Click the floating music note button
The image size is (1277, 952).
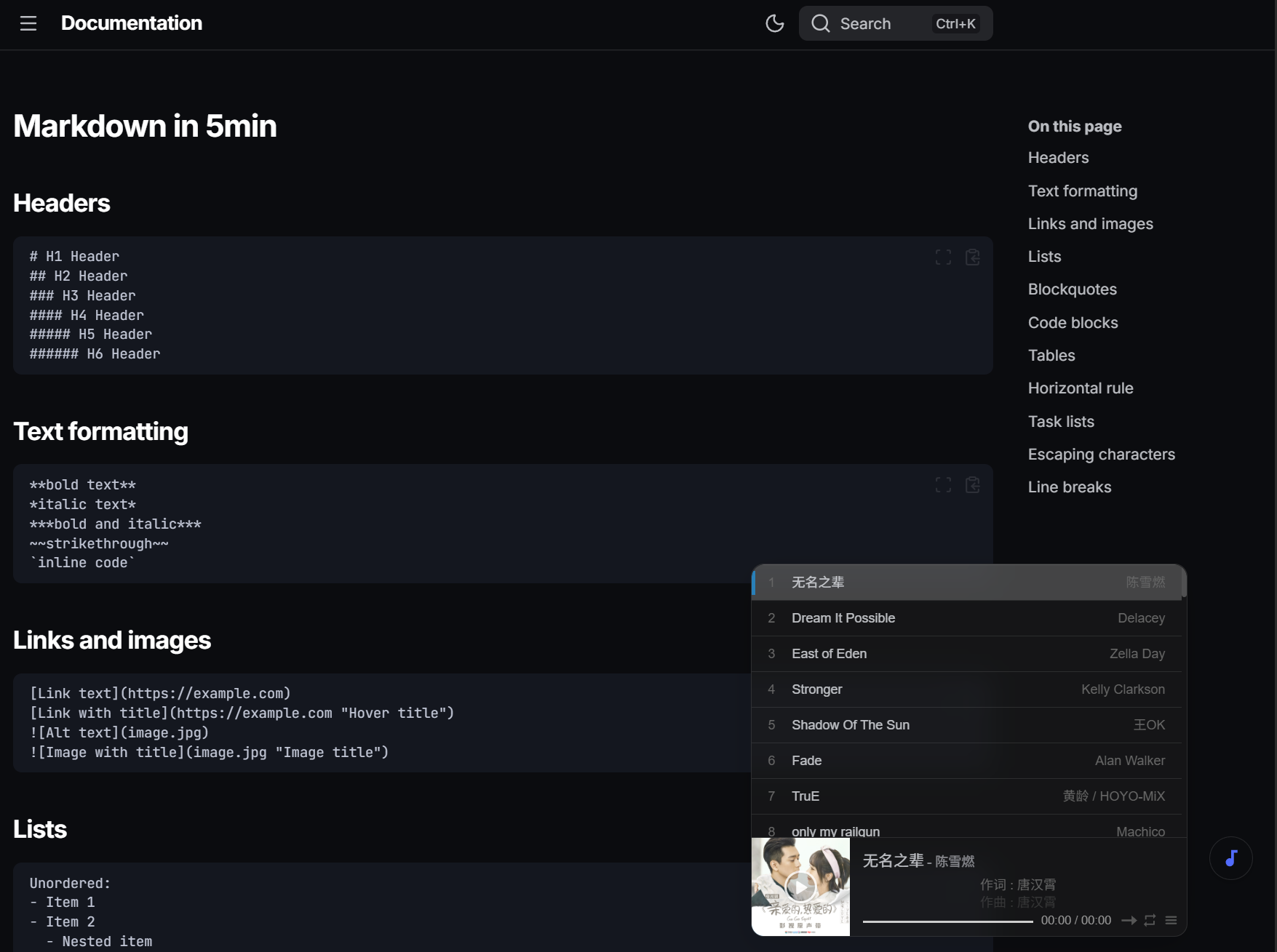pos(1230,858)
